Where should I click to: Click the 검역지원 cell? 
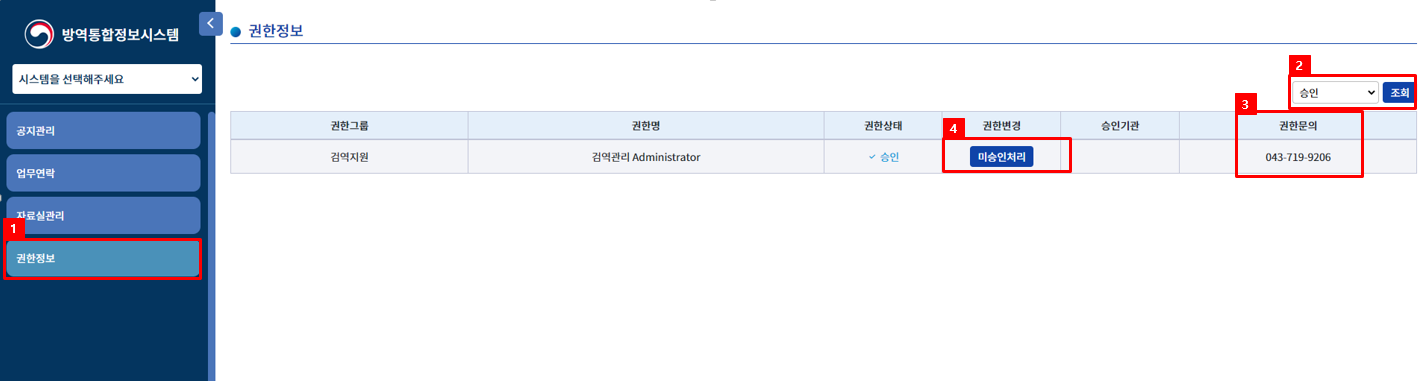click(349, 157)
